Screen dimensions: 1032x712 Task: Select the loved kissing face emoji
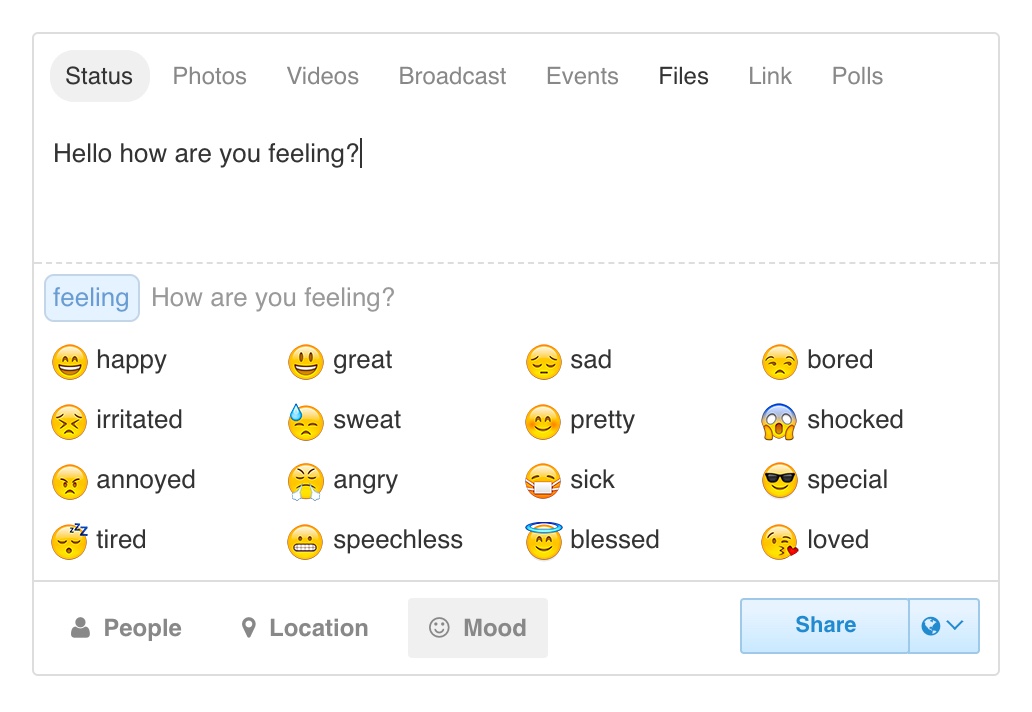779,542
